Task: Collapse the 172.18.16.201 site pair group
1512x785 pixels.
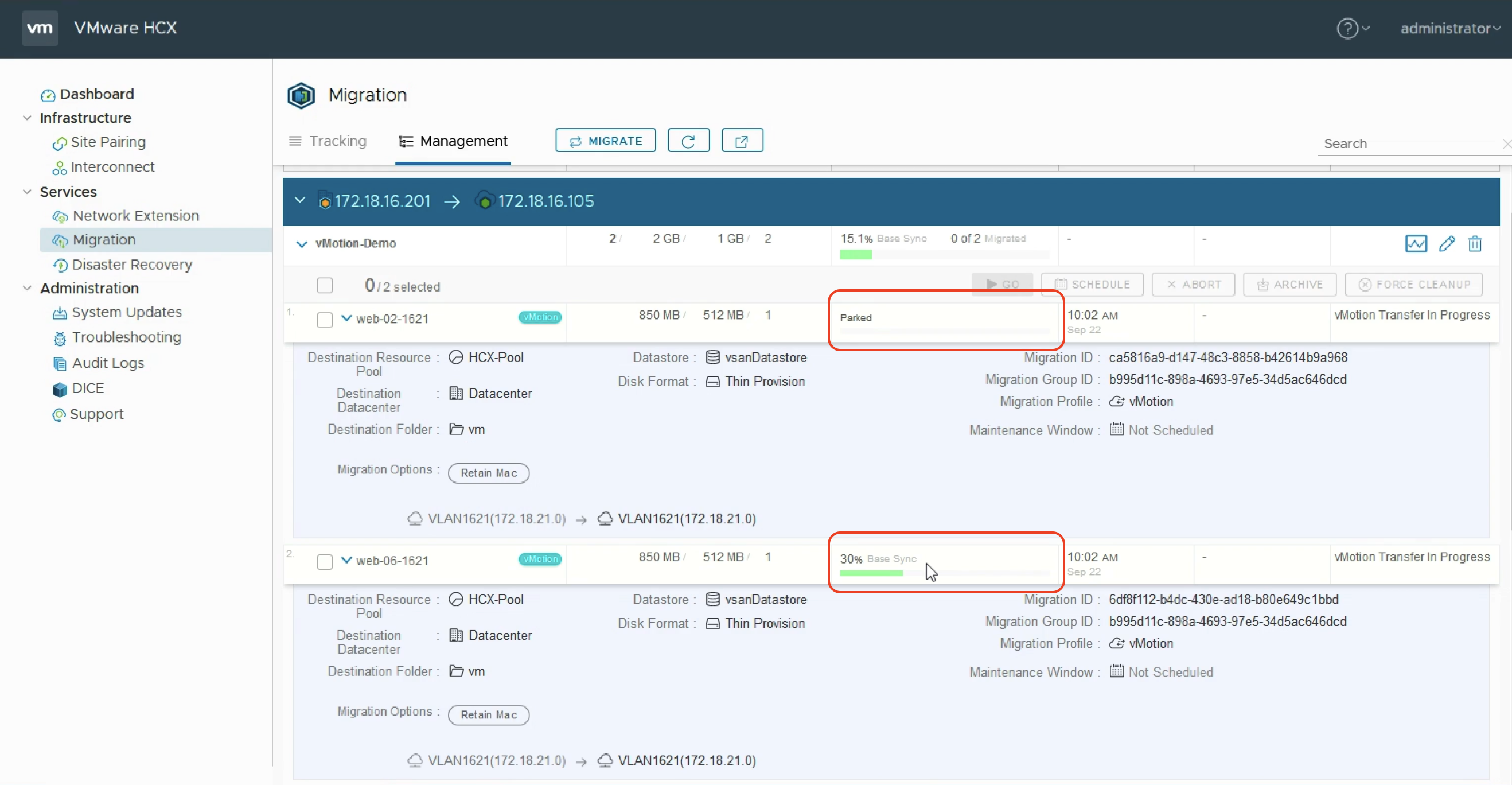Action: [300, 200]
